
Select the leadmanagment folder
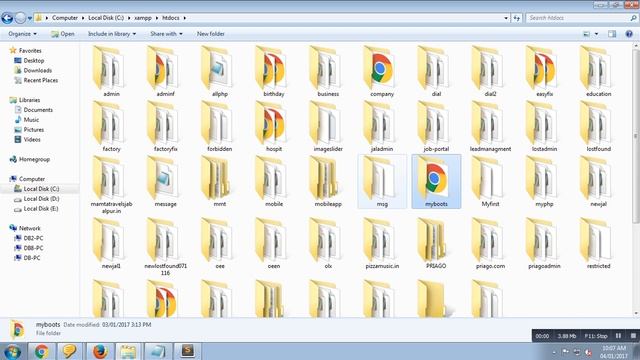(x=490, y=127)
